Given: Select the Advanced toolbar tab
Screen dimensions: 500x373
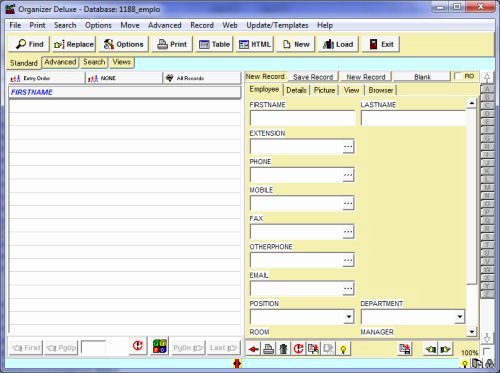Looking at the screenshot, I should pyautogui.click(x=60, y=62).
